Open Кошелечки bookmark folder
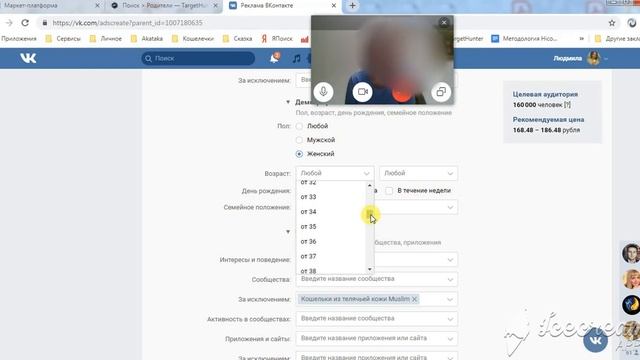This screenshot has width=640, height=360. (x=193, y=39)
